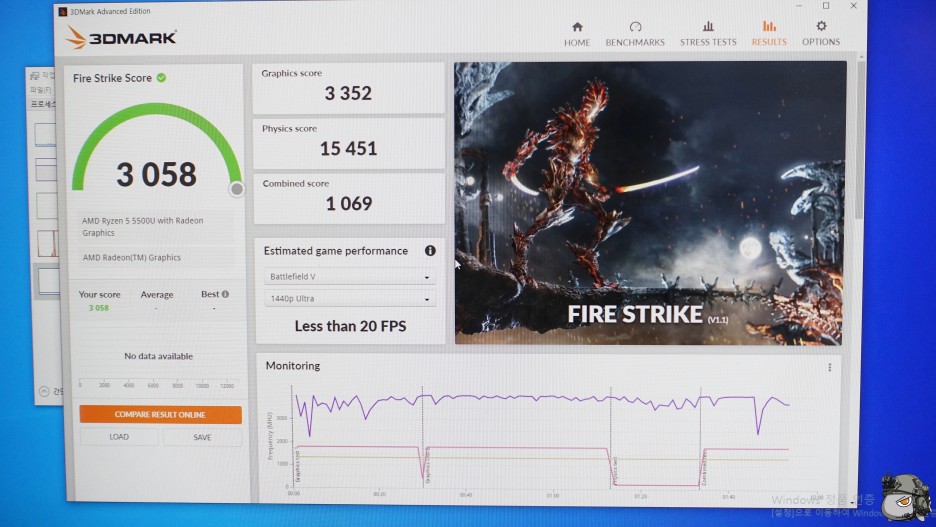This screenshot has width=936, height=527.
Task: Click the AMD Ryzen 5 5500U text
Action: pyautogui.click(x=143, y=226)
